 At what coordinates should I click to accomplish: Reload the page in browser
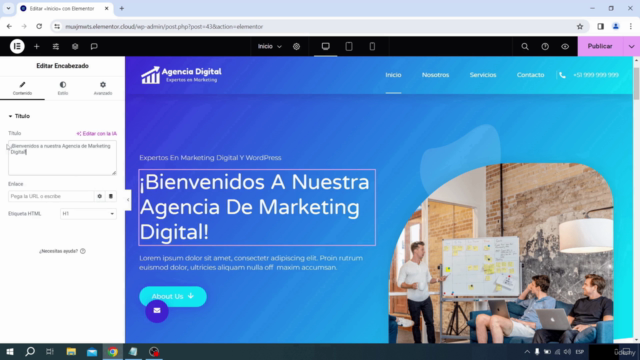(x=39, y=27)
